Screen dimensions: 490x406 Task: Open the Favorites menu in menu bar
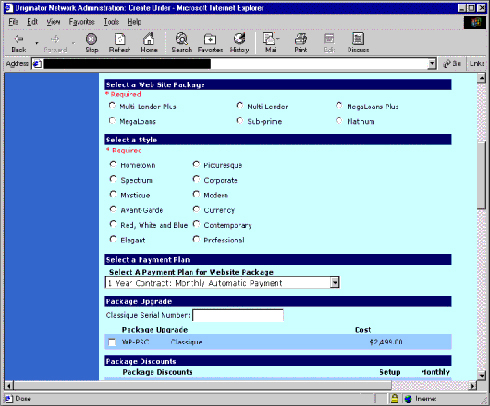coord(81,22)
